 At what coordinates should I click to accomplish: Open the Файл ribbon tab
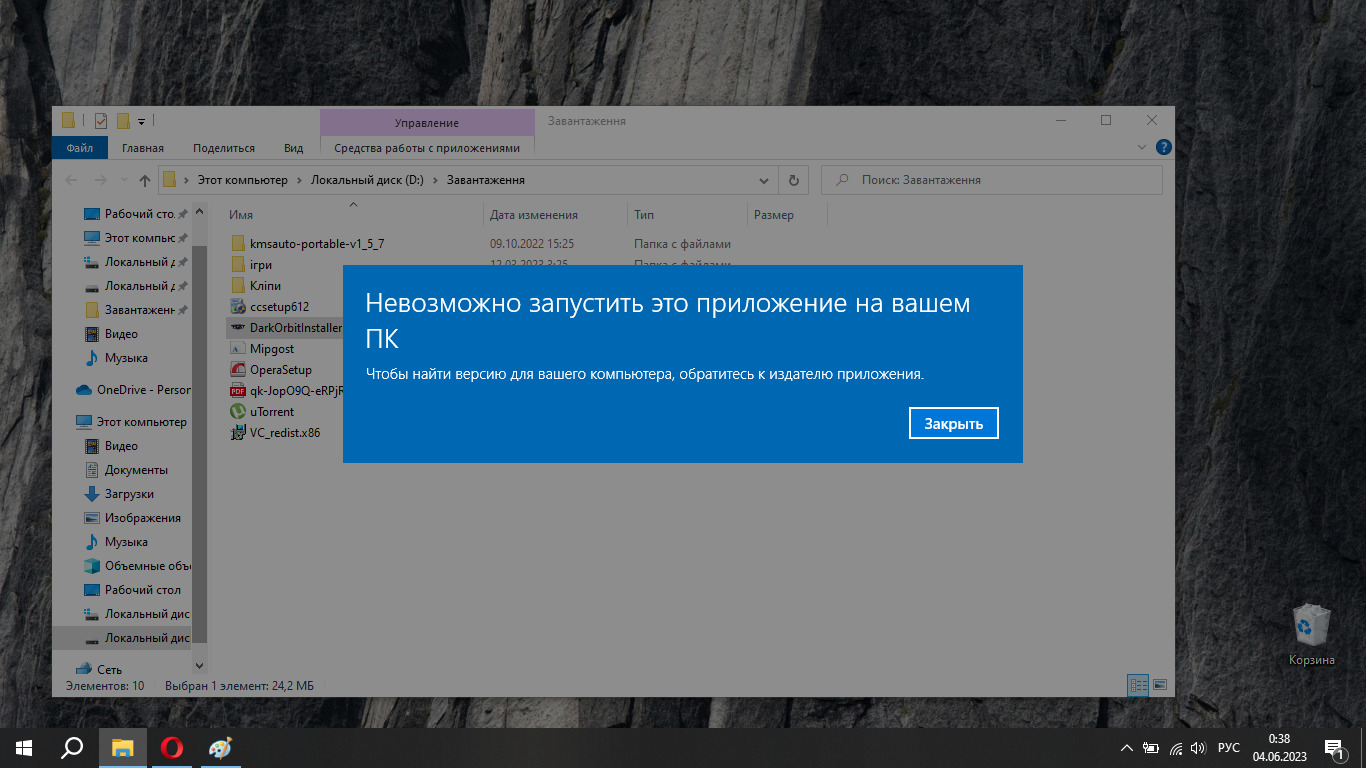[x=80, y=148]
